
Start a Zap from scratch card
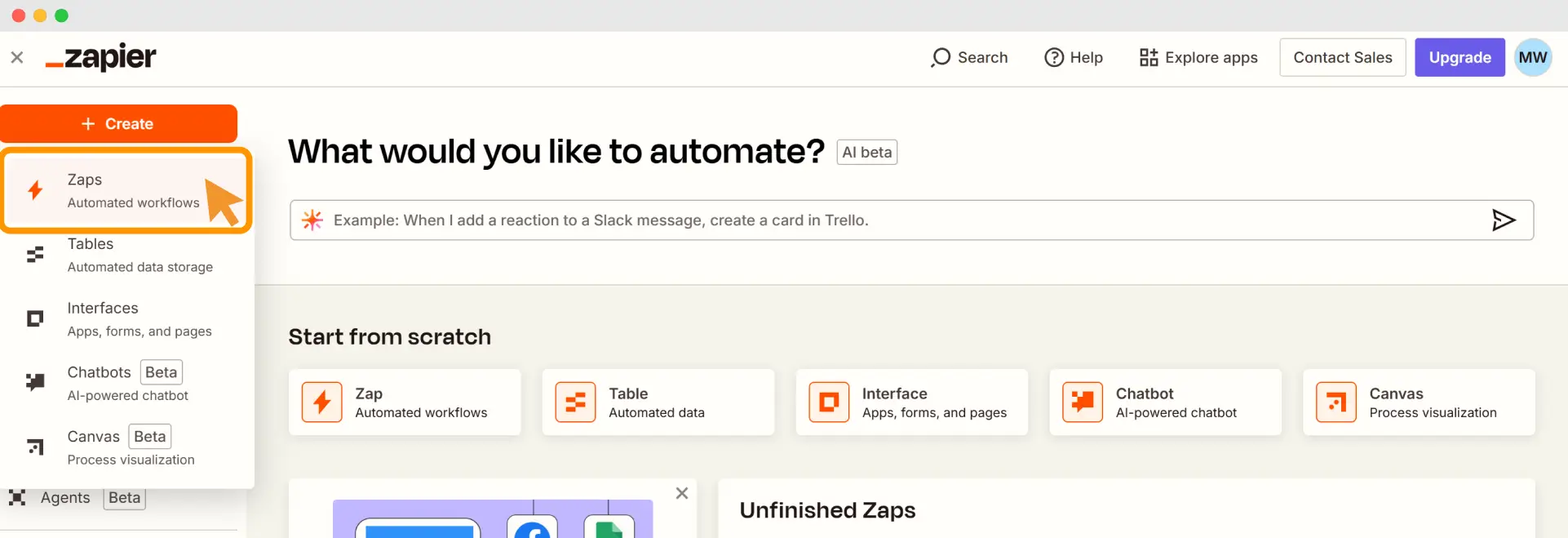tap(405, 402)
